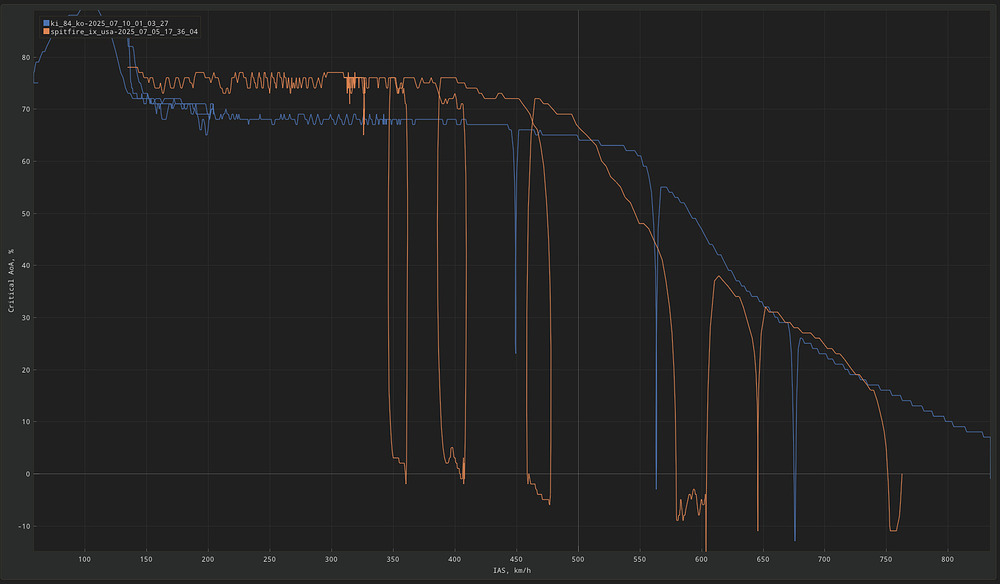Click the 10 label on the y-axis
The height and width of the screenshot is (584, 1000).
click(24, 422)
